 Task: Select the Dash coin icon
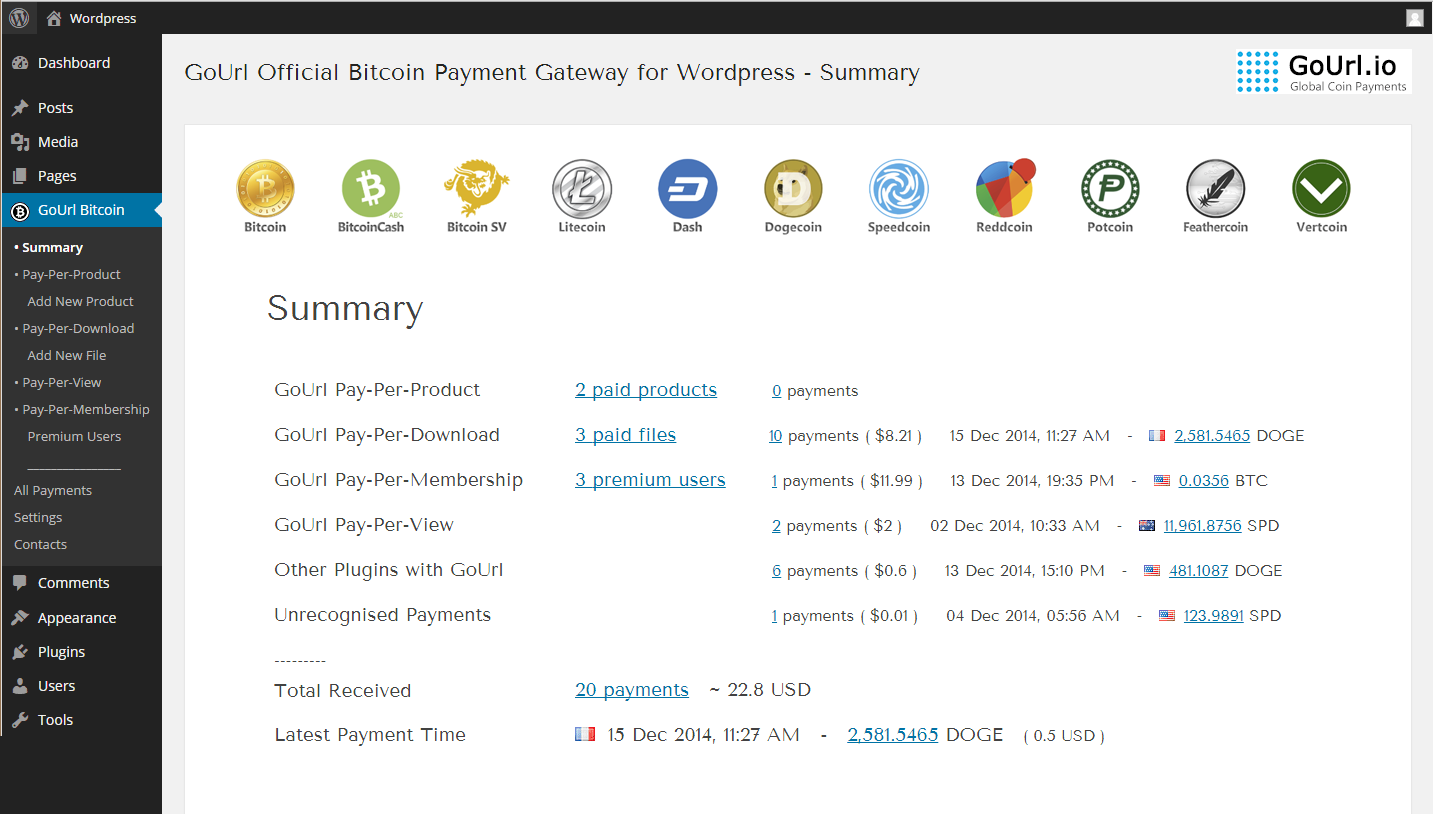(x=687, y=189)
